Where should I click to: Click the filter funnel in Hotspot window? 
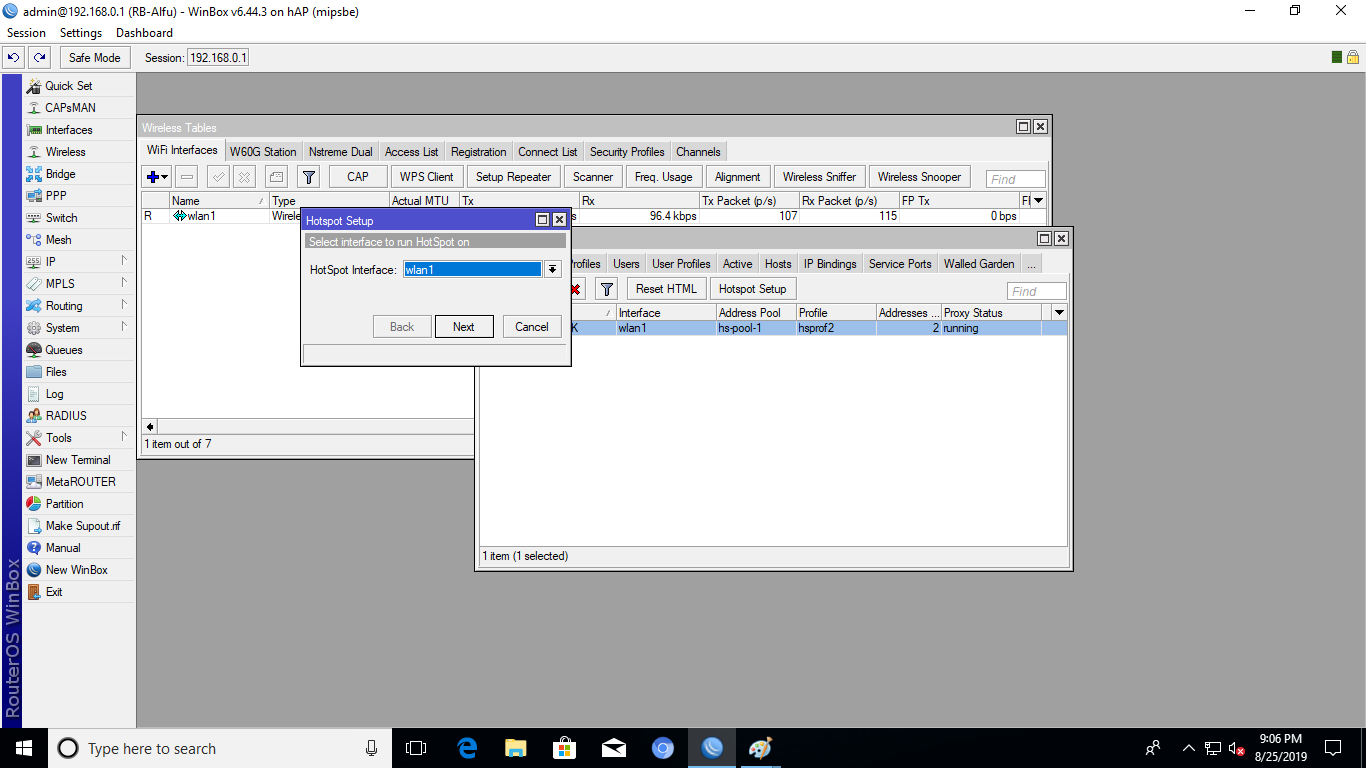pyautogui.click(x=606, y=289)
